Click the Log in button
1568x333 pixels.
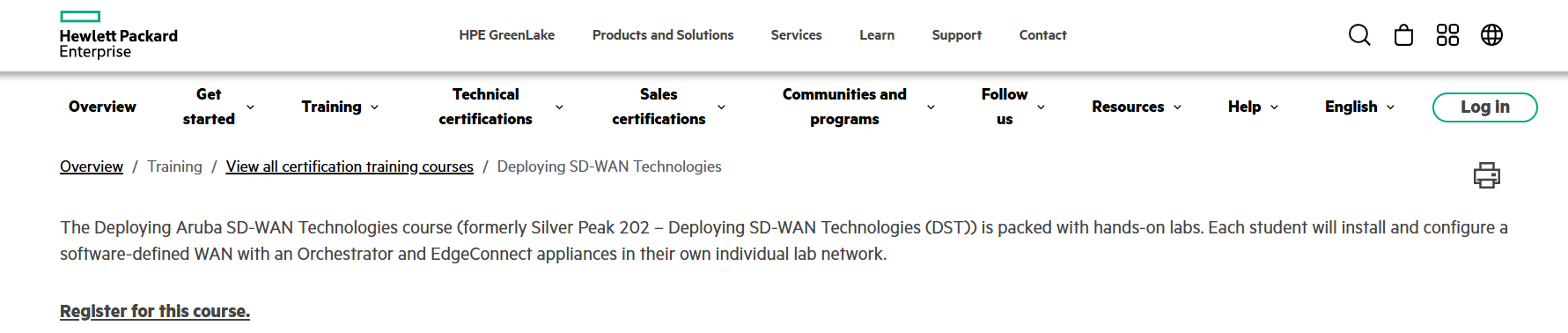[1484, 107]
